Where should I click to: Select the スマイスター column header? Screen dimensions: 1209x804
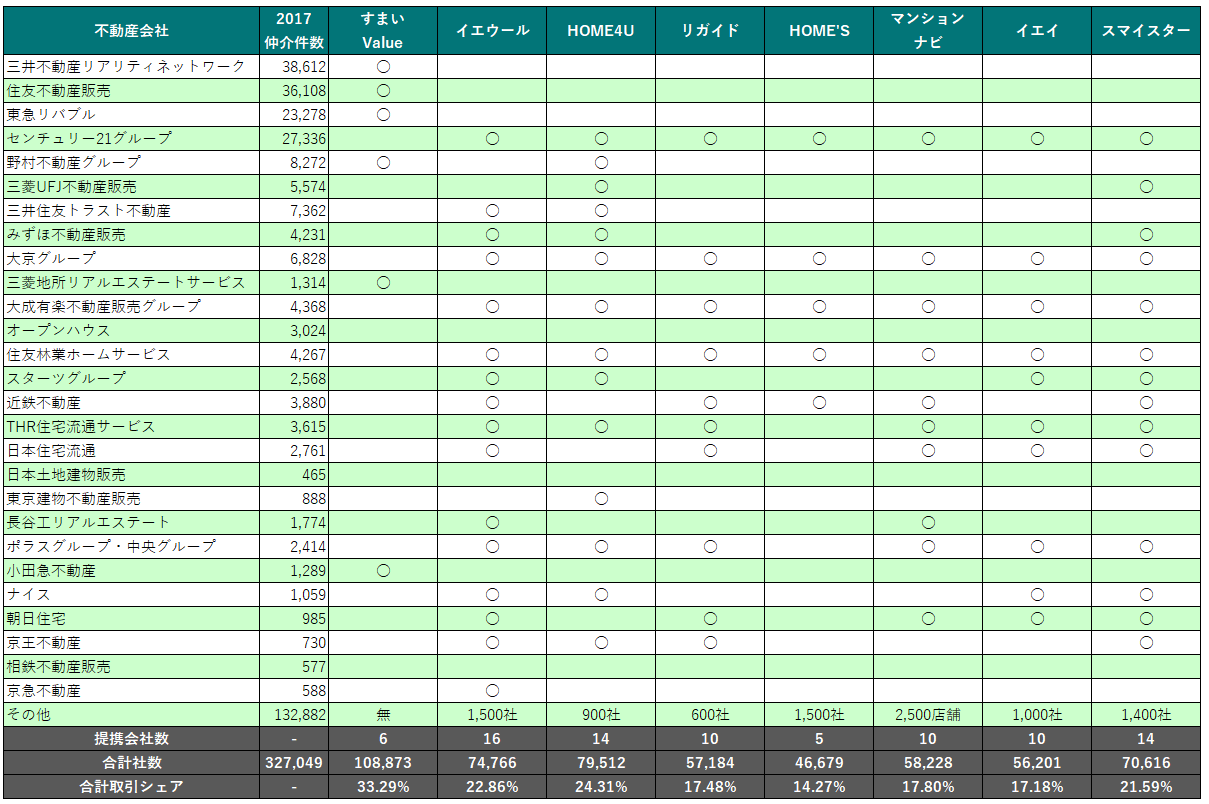(1145, 30)
